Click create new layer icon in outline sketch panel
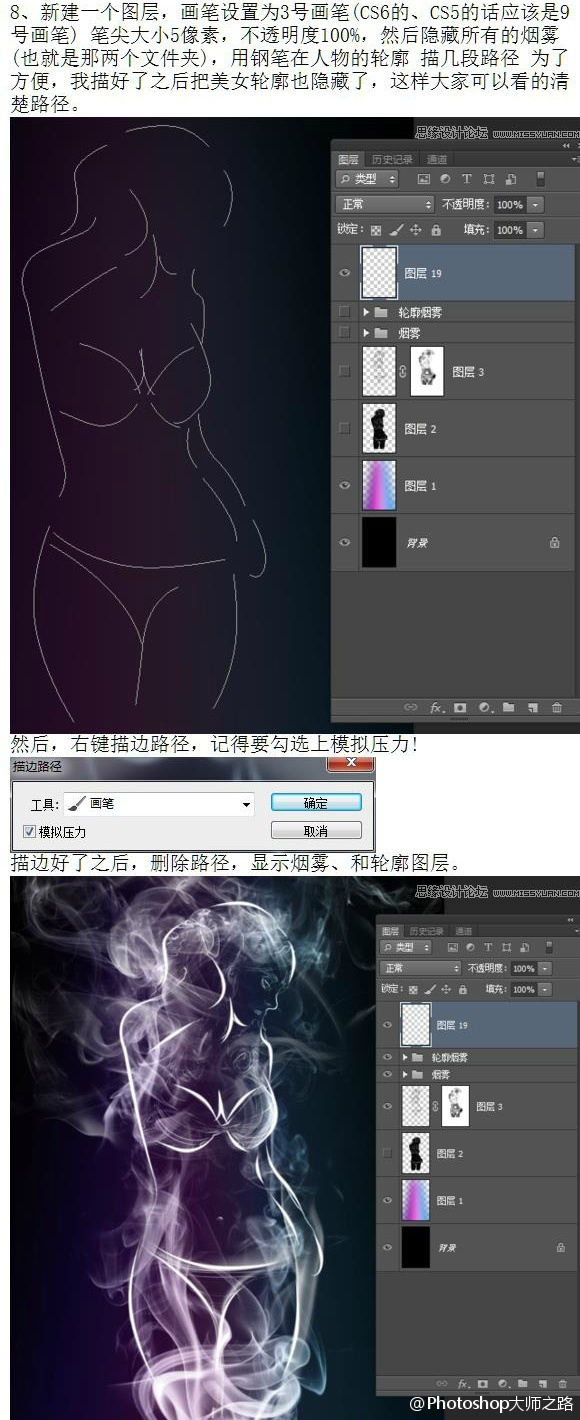The image size is (580, 1420). coord(532,707)
